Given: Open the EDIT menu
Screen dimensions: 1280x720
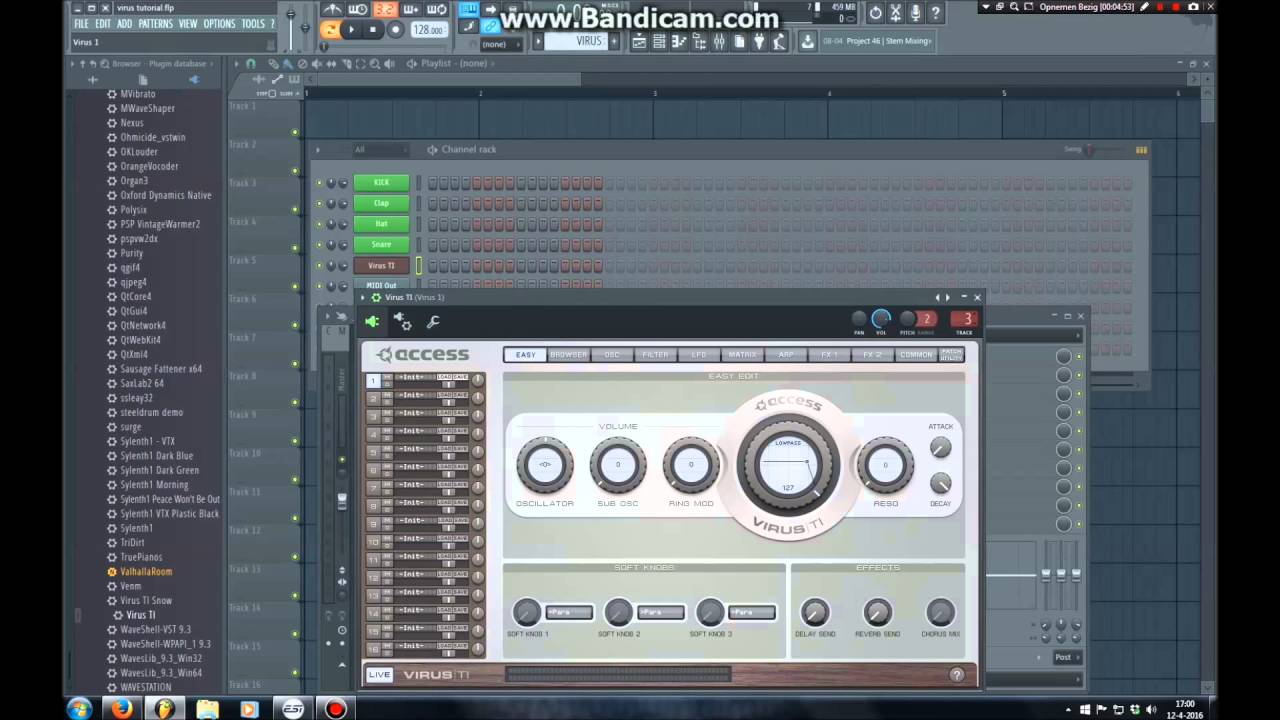Looking at the screenshot, I should point(103,24).
